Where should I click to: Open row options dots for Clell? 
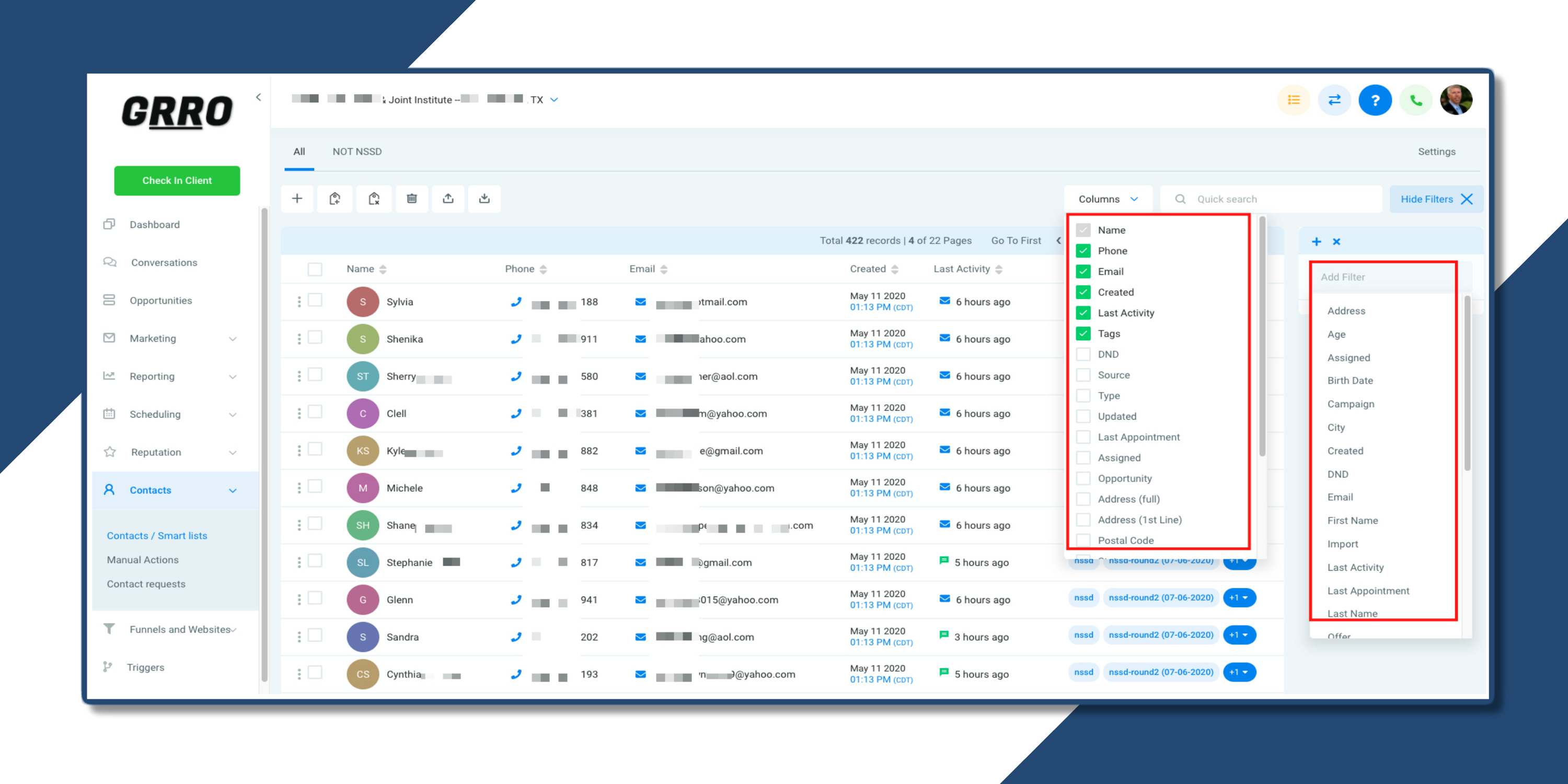pos(299,413)
